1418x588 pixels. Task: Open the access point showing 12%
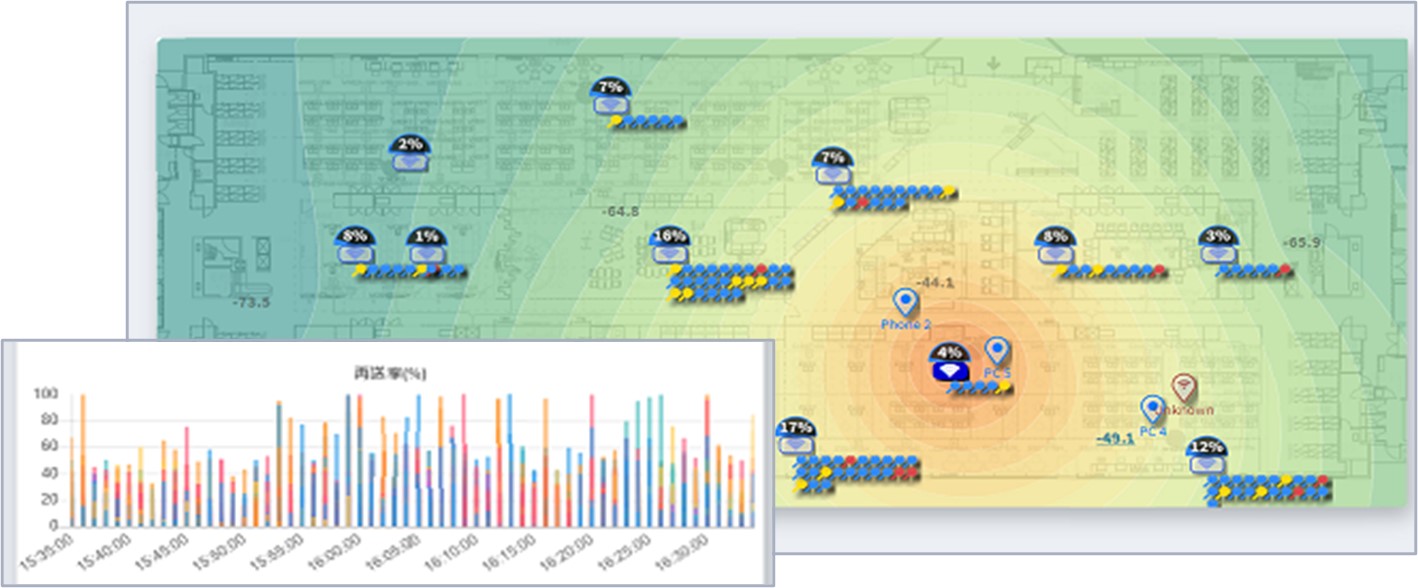1207,458
